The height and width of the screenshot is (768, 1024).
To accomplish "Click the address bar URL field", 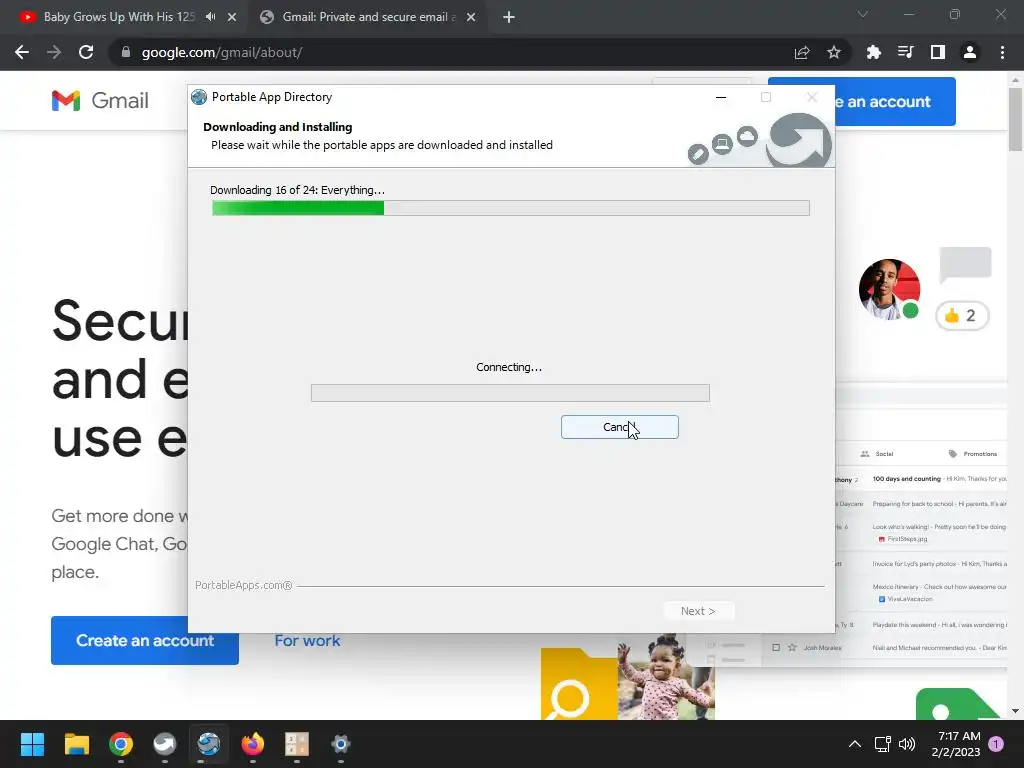I will [457, 52].
